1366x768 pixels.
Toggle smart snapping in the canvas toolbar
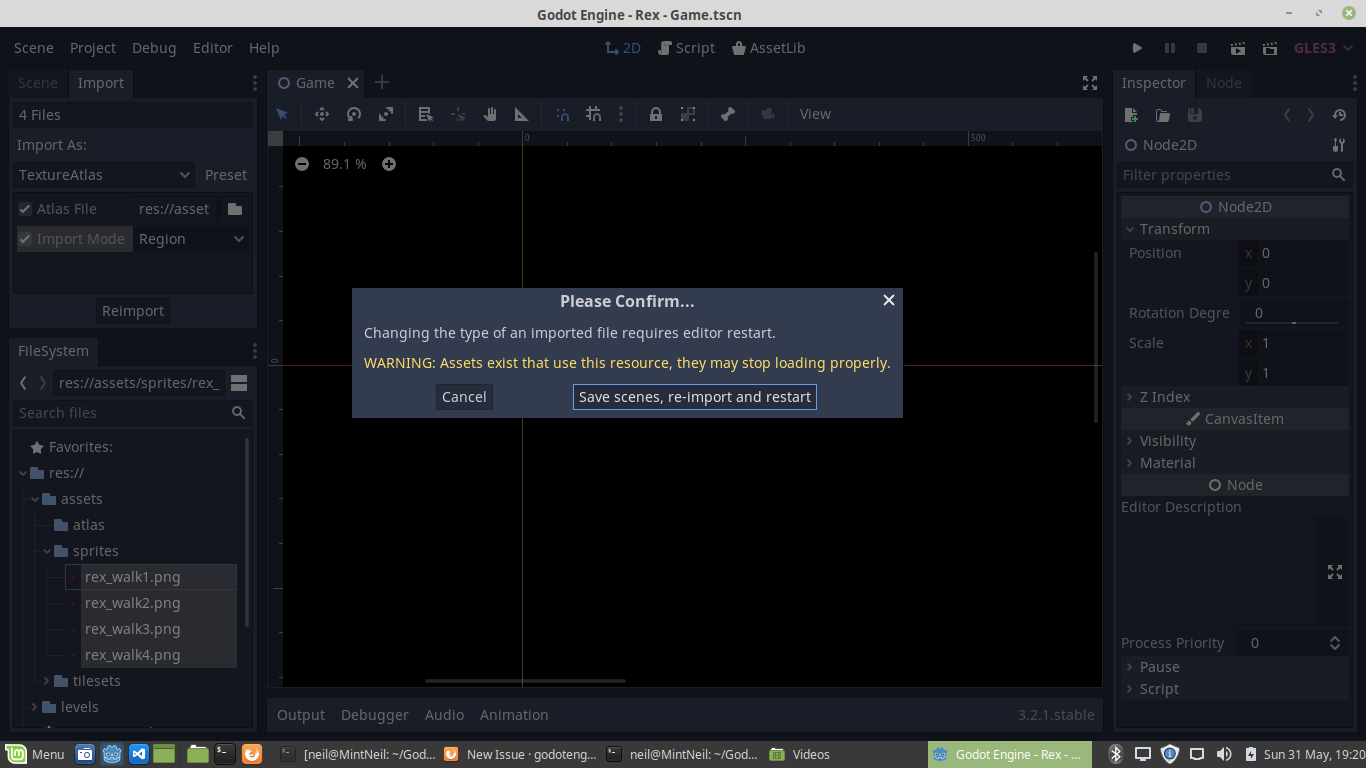click(561, 114)
